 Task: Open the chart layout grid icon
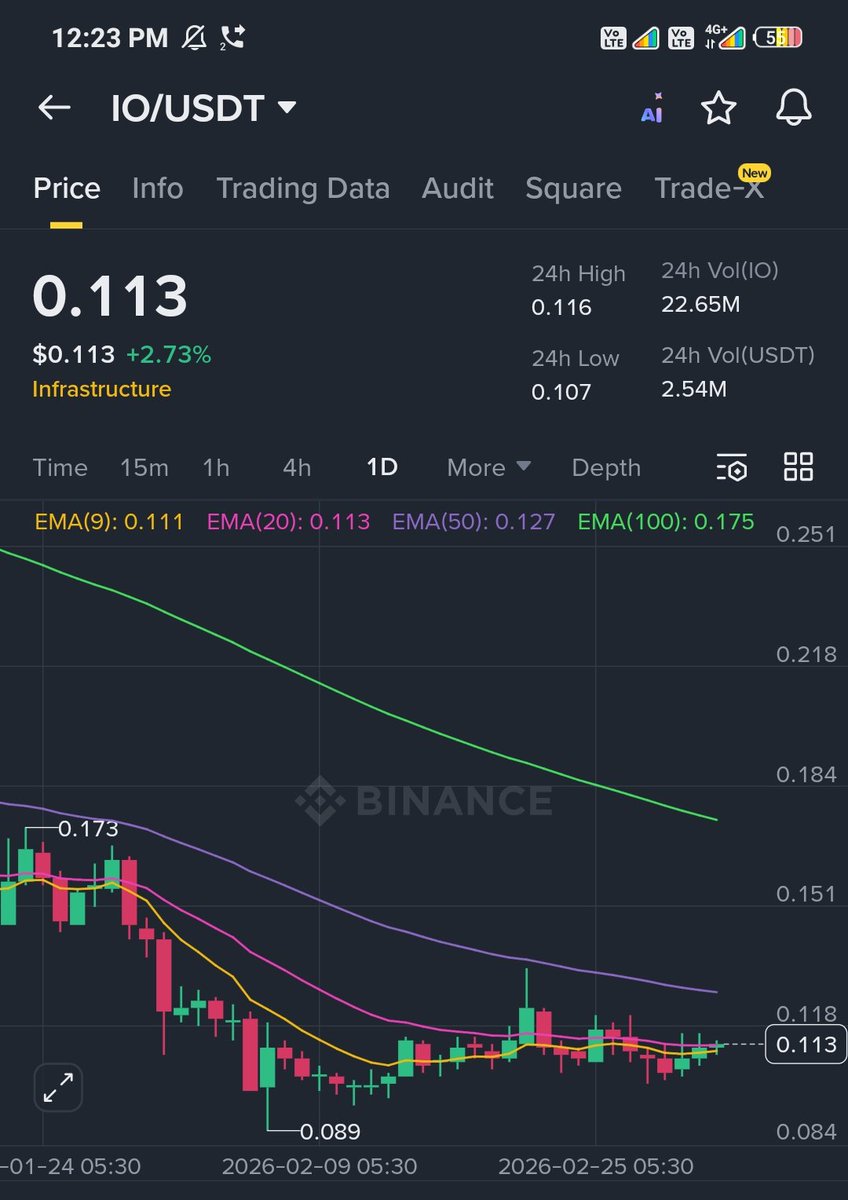pos(798,466)
